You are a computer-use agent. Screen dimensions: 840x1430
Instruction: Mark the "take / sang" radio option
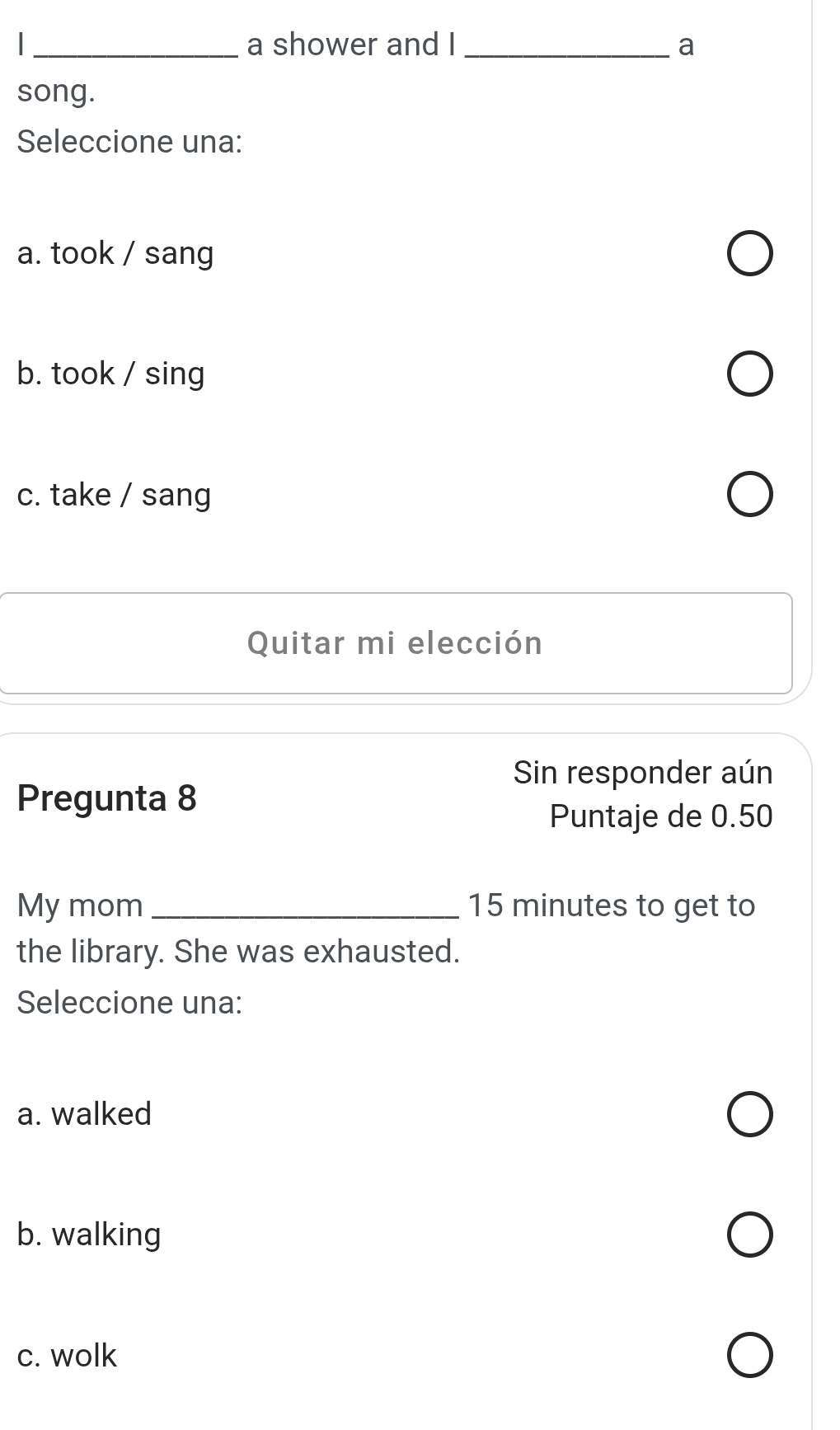pos(750,495)
